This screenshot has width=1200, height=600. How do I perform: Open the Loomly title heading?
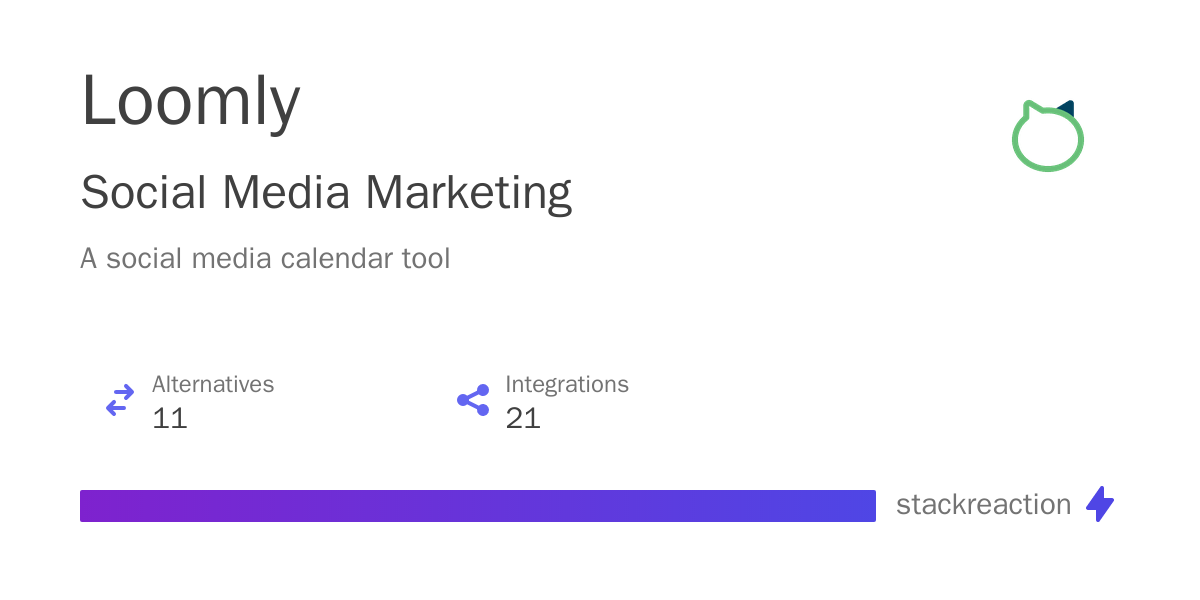(x=190, y=101)
